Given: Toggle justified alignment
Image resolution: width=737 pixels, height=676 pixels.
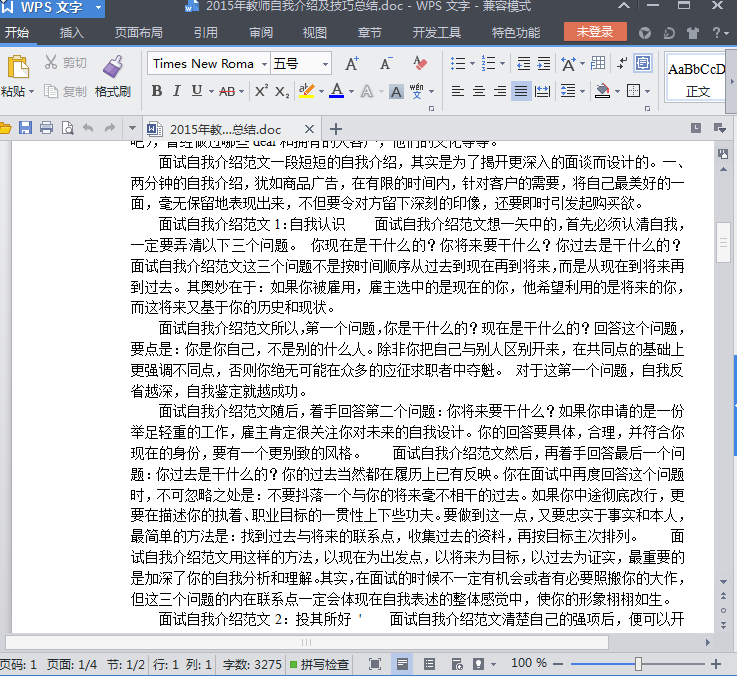Looking at the screenshot, I should point(521,91).
